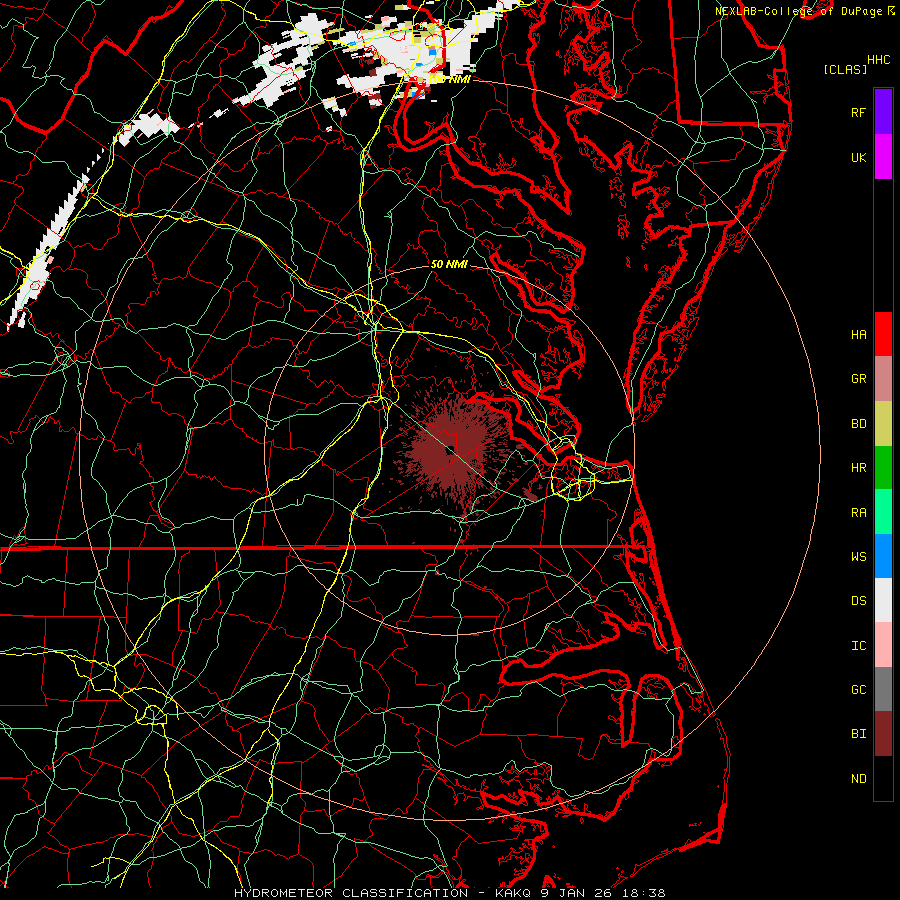The width and height of the screenshot is (900, 900).
Task: Click the 50 NMI range ring label
Action: 449,265
